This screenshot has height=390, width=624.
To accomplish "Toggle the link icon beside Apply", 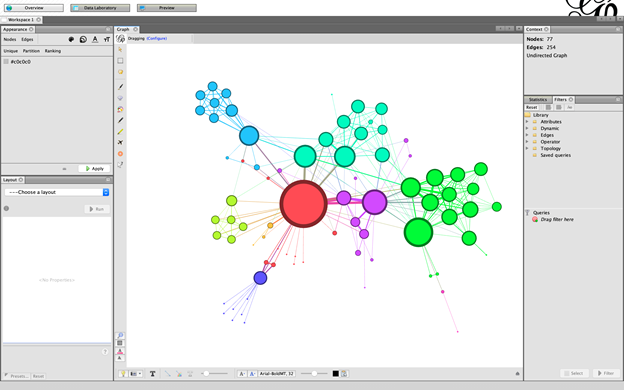I will (64, 169).
